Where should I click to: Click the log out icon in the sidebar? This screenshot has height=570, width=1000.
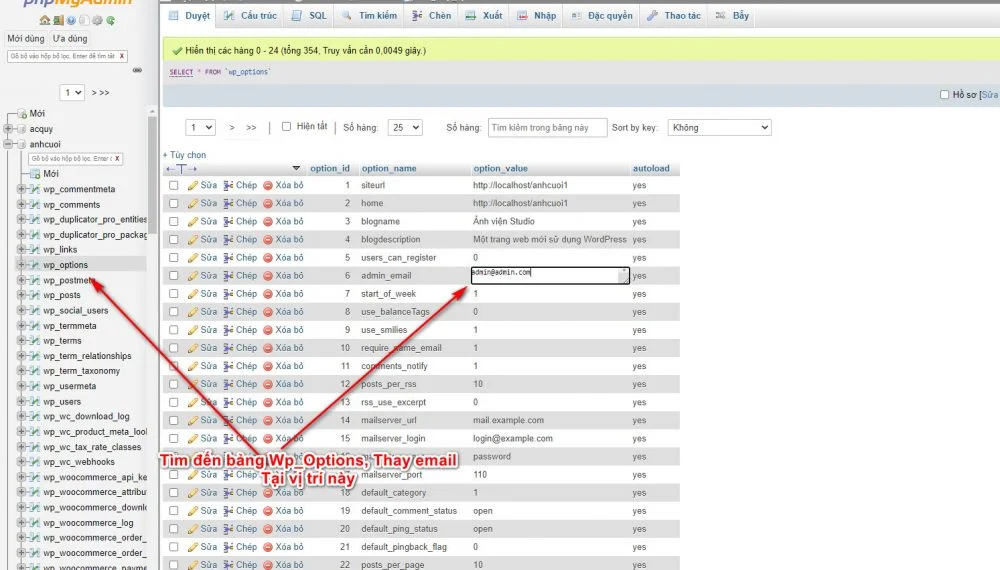point(58,20)
